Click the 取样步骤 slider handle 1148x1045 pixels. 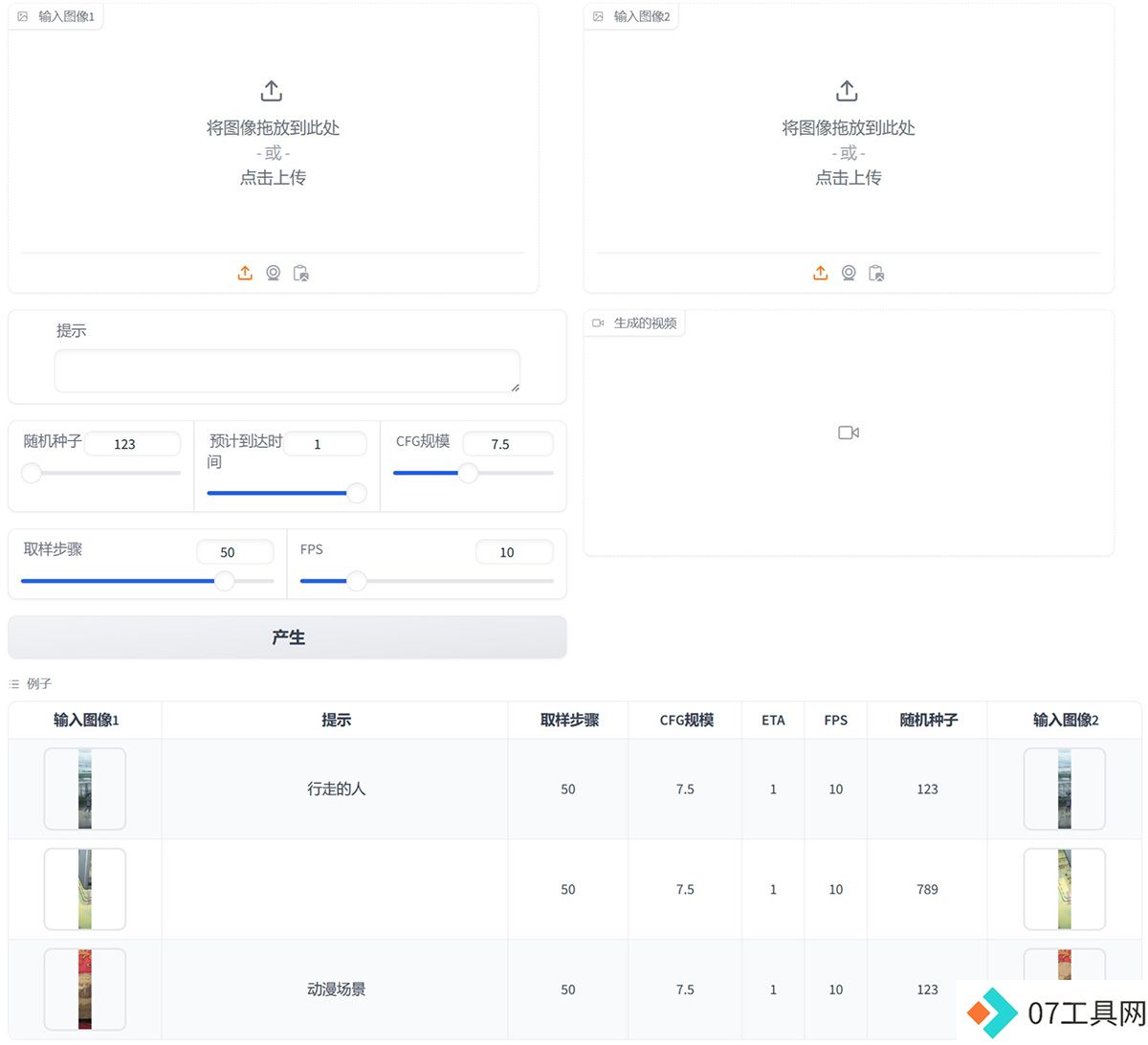225,581
